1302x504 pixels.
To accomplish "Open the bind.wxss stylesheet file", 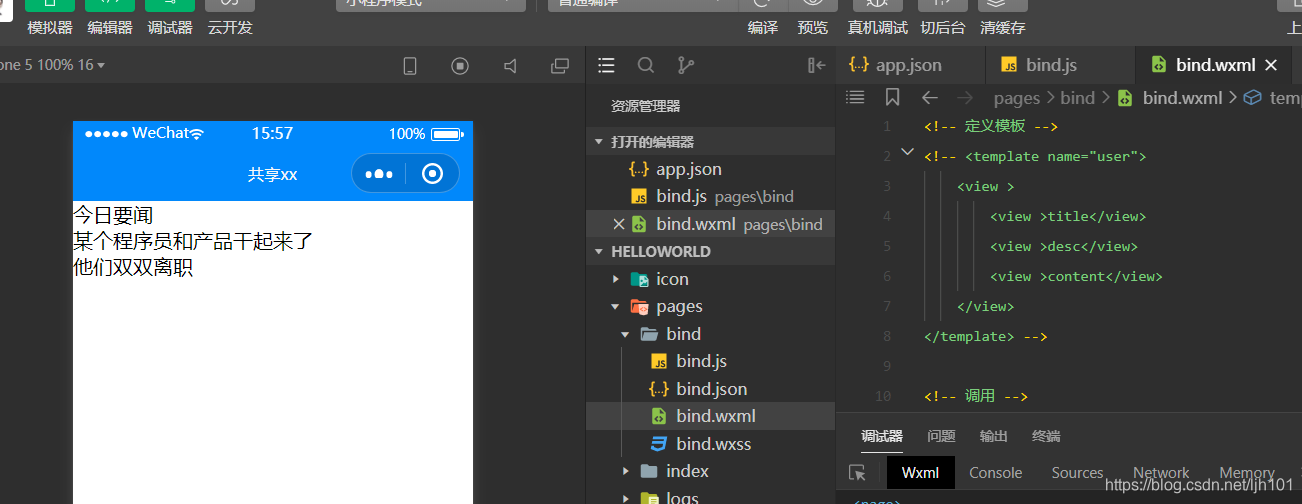I will click(710, 444).
